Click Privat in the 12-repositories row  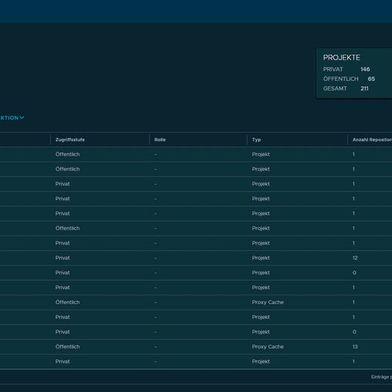(x=63, y=258)
